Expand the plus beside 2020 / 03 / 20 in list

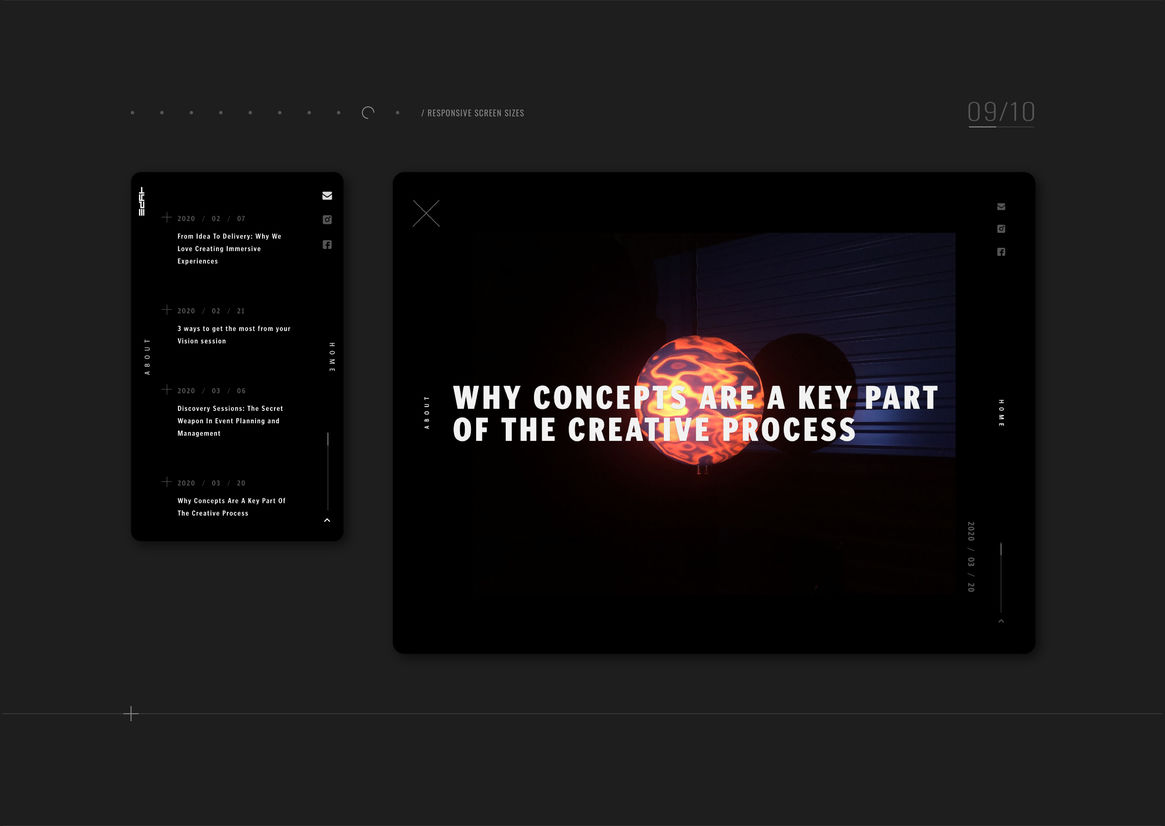pyautogui.click(x=167, y=482)
